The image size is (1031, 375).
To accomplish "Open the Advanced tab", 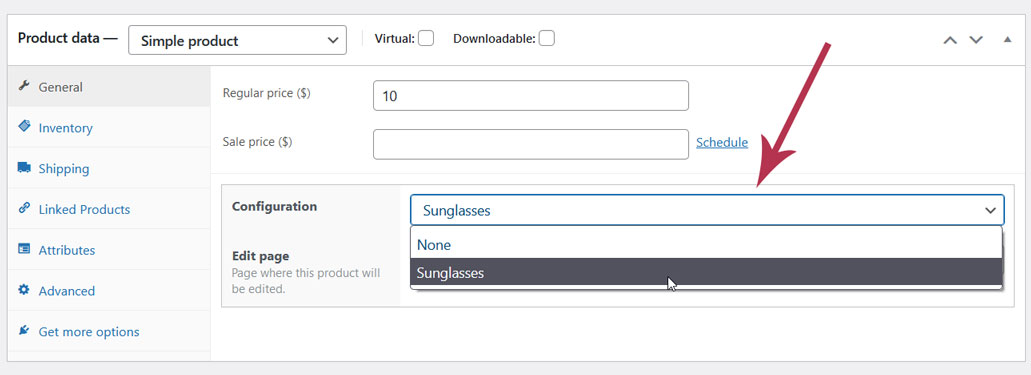I will (x=109, y=291).
